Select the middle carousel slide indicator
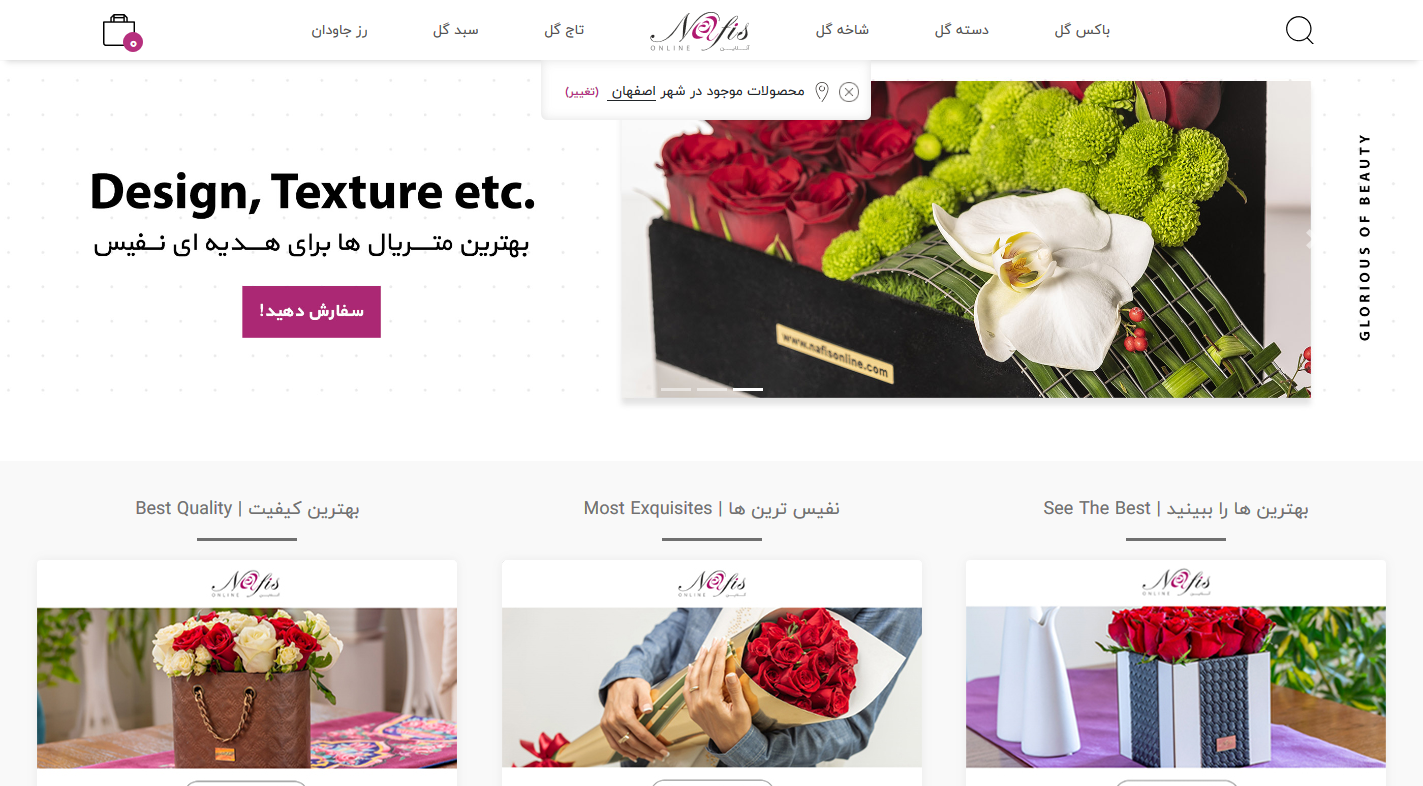1423x786 pixels. (712, 389)
